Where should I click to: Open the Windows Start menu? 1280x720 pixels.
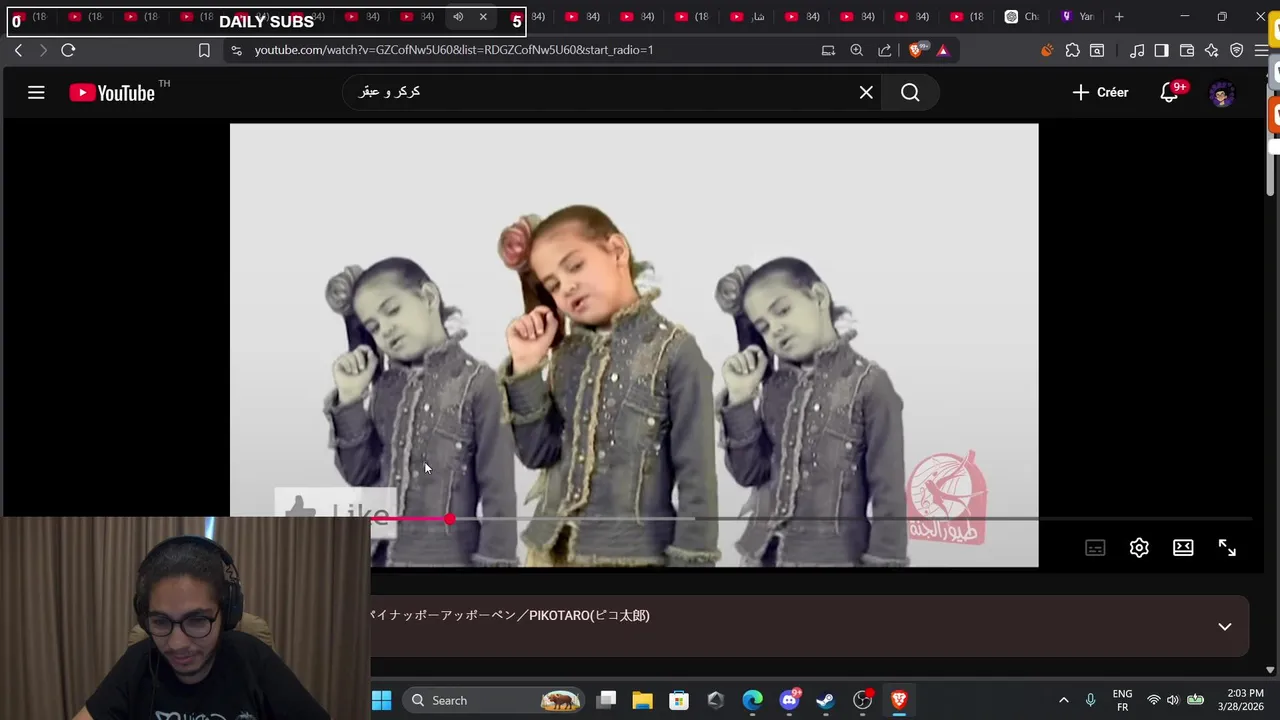pyautogui.click(x=381, y=700)
